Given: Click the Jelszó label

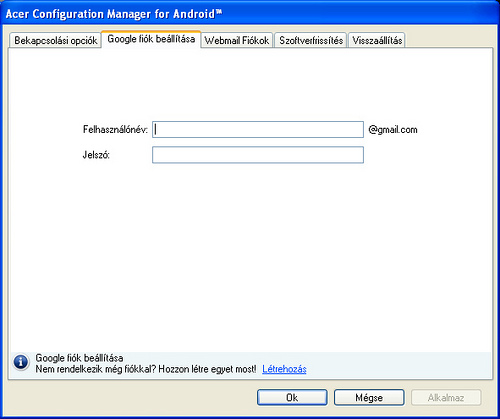Looking at the screenshot, I should [96, 155].
